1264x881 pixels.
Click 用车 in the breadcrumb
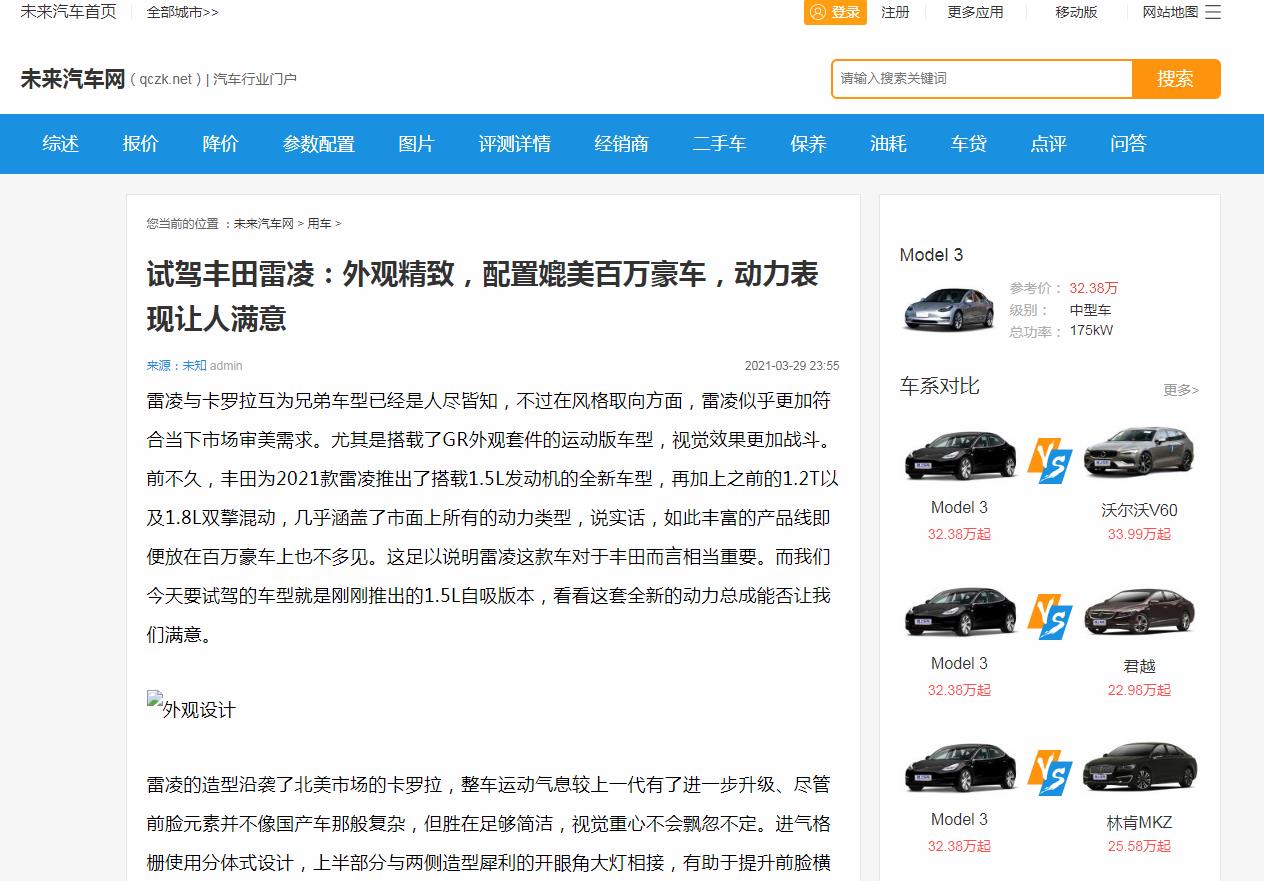(319, 224)
